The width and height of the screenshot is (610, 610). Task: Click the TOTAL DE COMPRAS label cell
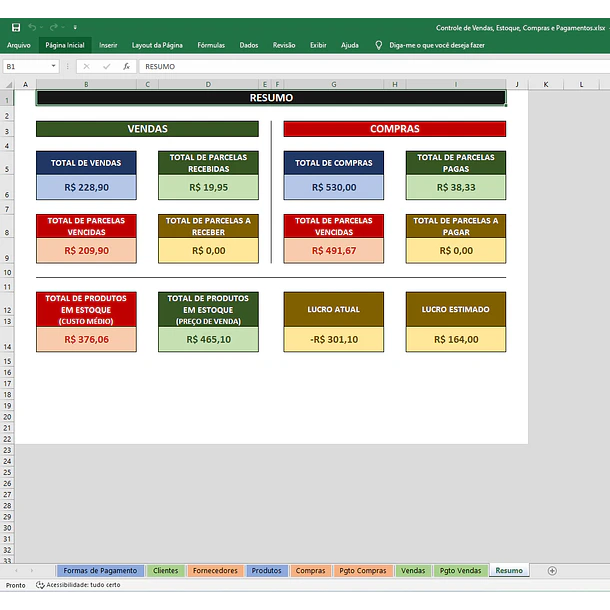click(334, 163)
